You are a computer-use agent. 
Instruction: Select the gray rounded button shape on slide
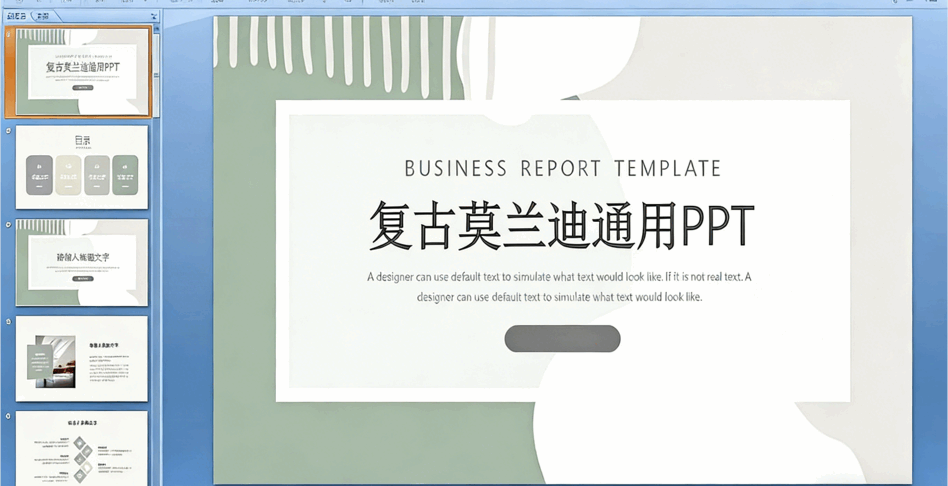click(562, 339)
